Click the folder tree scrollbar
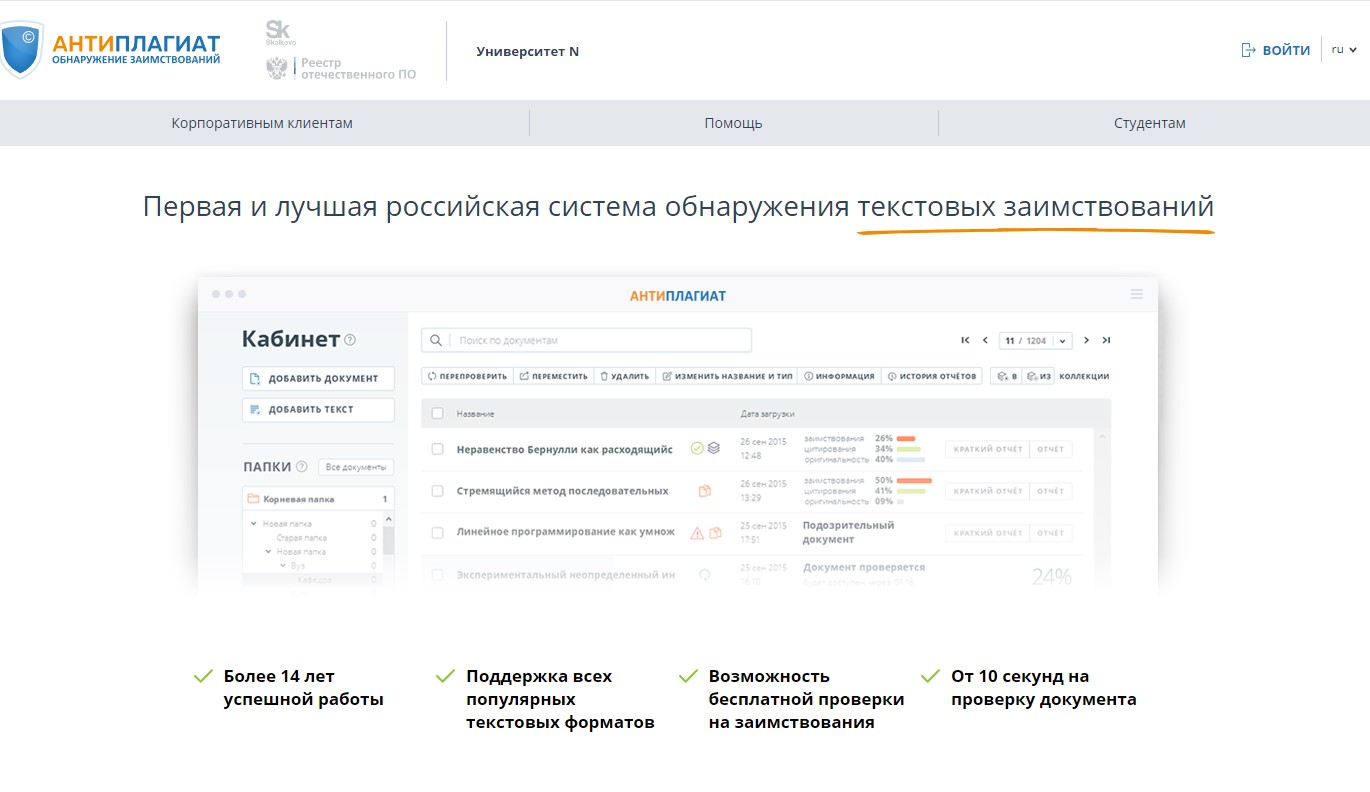Viewport: 1370px width, 792px height. (389, 541)
